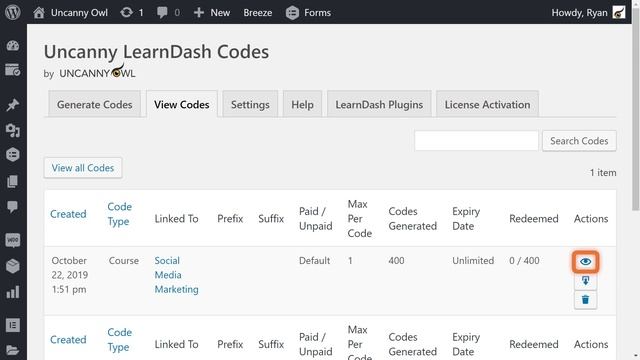Viewport: 640px width, 360px height.
Task: Open the License Activation tab
Action: pyautogui.click(x=487, y=104)
